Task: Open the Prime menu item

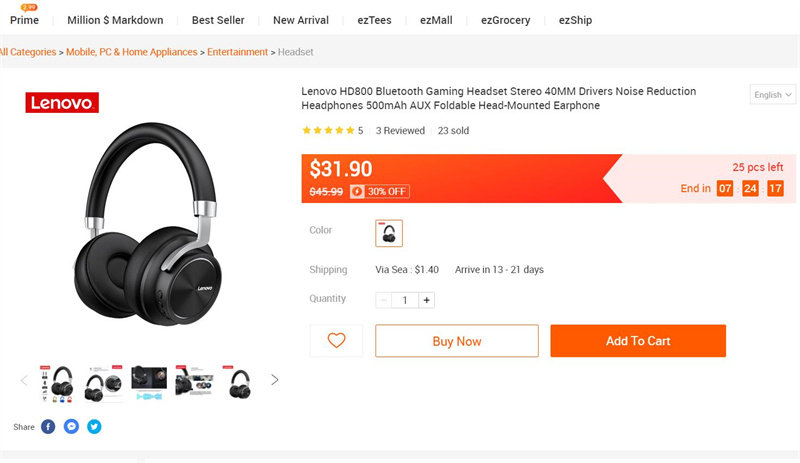Action: (24, 20)
